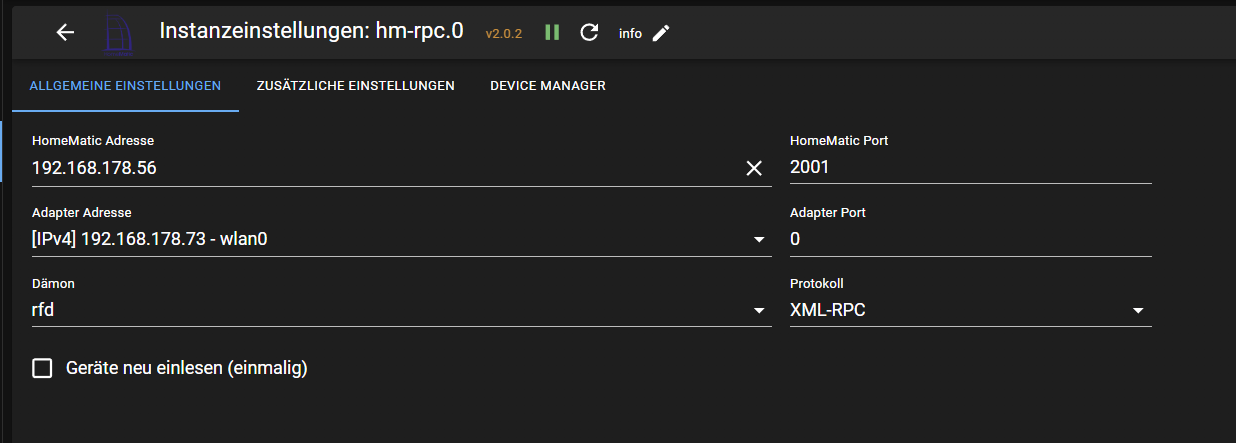Click the Instanzeinstellungen: hm-rpc.0 title
This screenshot has width=1236, height=443.
point(311,31)
